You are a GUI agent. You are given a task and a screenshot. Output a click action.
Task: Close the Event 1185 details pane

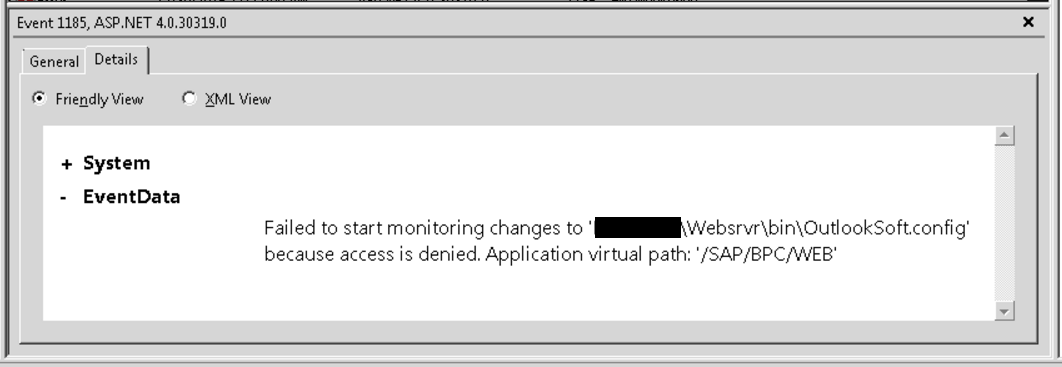1028,22
